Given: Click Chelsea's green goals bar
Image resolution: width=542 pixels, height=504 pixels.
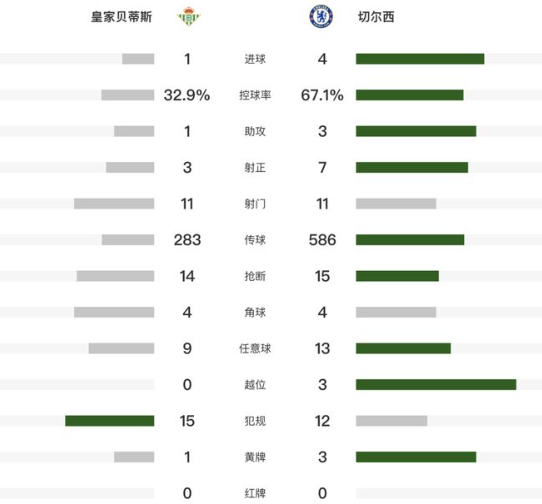Looking at the screenshot, I should click(420, 59).
